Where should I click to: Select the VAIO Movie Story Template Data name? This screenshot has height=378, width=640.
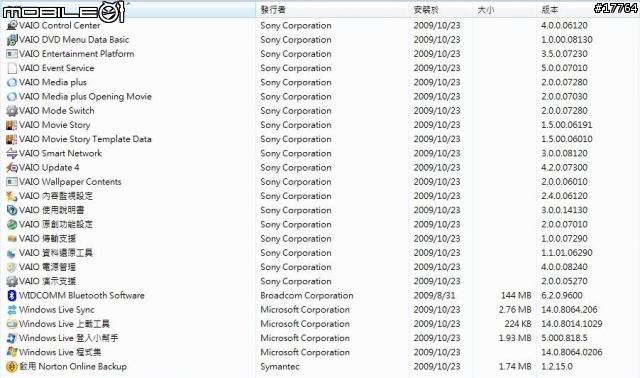point(85,139)
